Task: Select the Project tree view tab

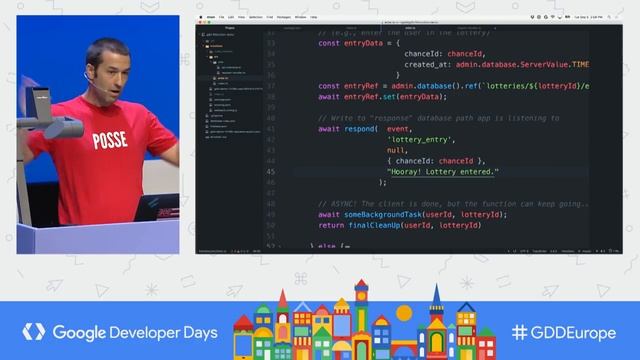Action: pos(230,28)
